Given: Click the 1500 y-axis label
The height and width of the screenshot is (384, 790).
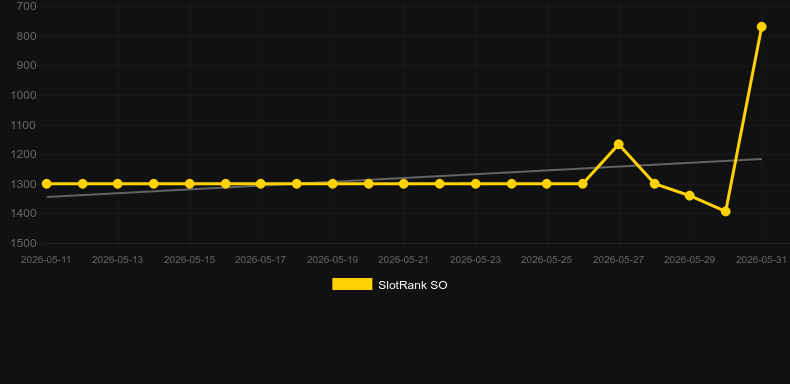Looking at the screenshot, I should pos(24,243).
